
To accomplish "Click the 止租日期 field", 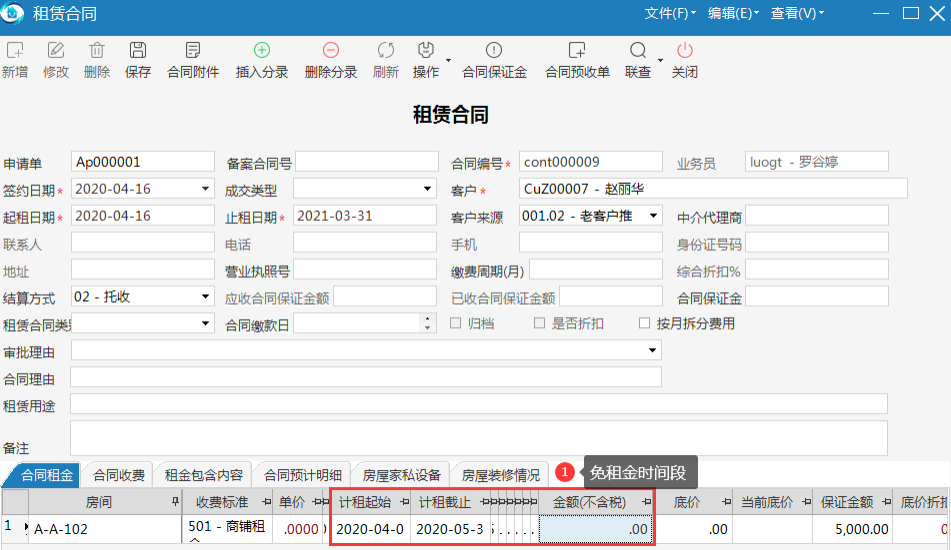I will pyautogui.click(x=365, y=216).
